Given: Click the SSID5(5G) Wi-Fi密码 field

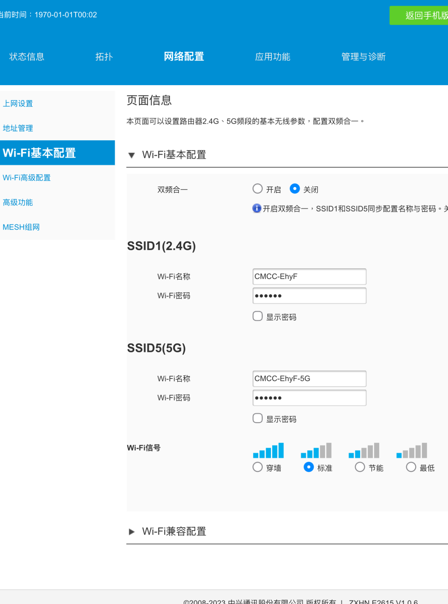Looking at the screenshot, I should coord(309,398).
